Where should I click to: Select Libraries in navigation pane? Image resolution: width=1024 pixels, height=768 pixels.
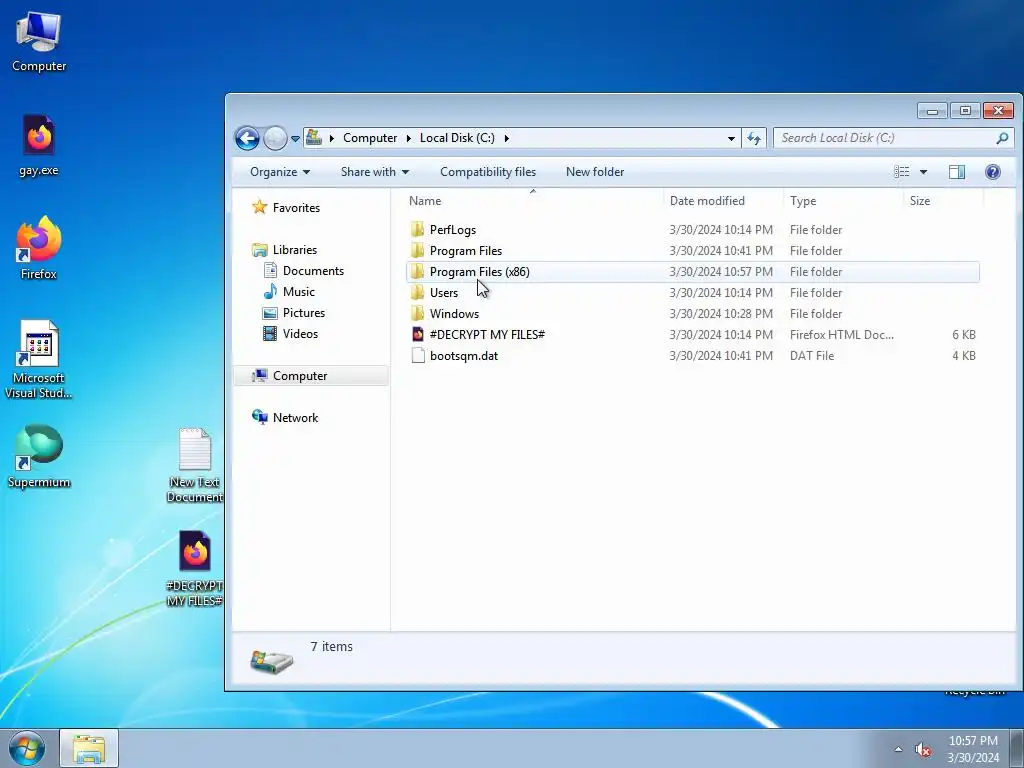pyautogui.click(x=285, y=250)
